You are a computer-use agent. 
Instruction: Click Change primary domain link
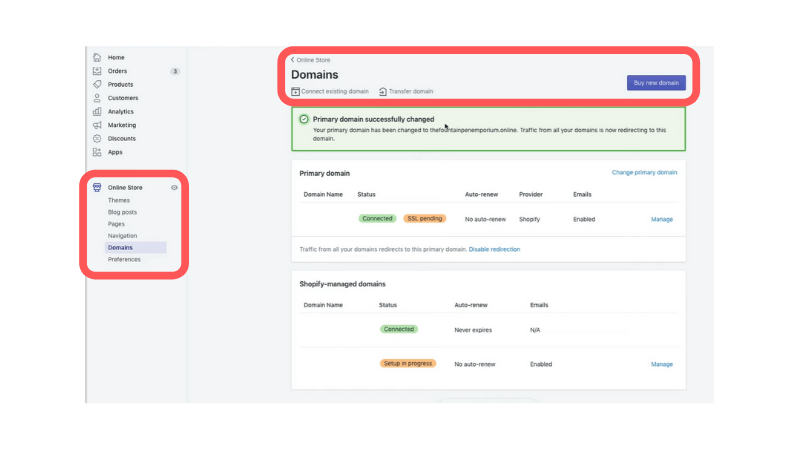click(x=644, y=172)
